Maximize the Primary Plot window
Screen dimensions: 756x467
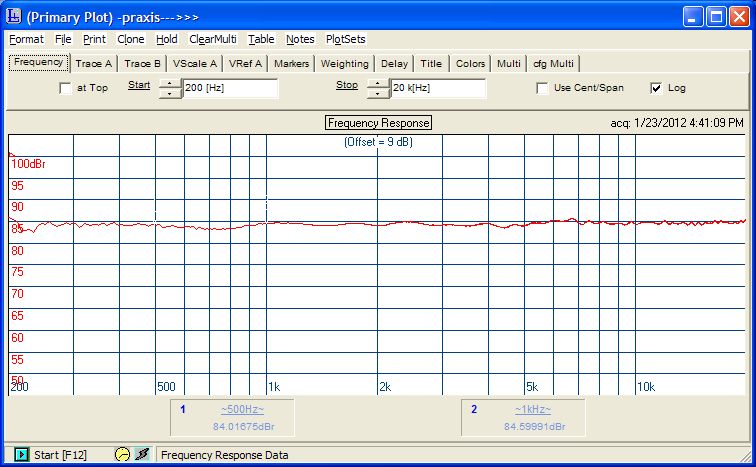(716, 17)
